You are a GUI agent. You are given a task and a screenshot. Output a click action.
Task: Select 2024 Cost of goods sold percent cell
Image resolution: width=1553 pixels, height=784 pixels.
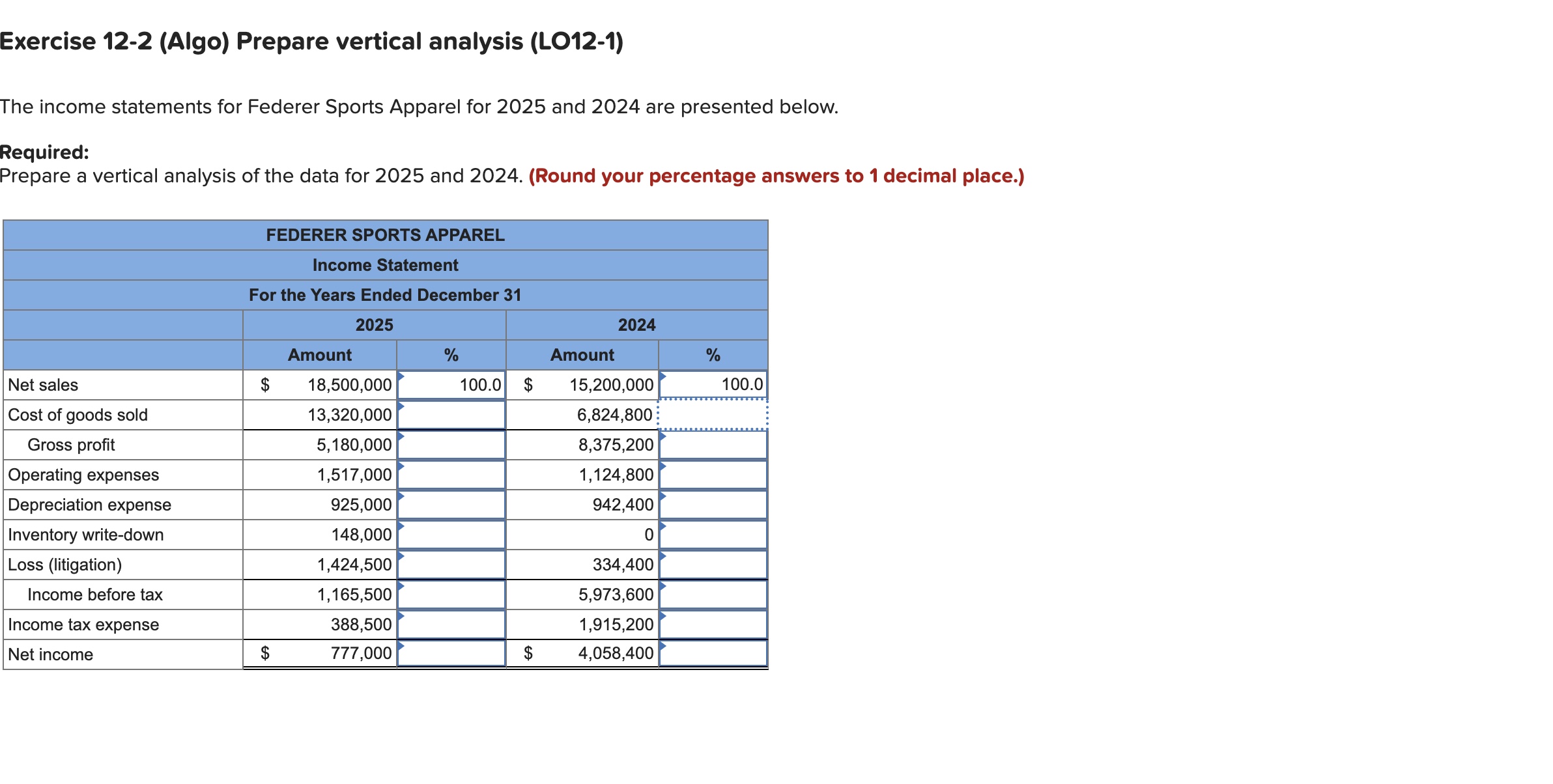(713, 415)
